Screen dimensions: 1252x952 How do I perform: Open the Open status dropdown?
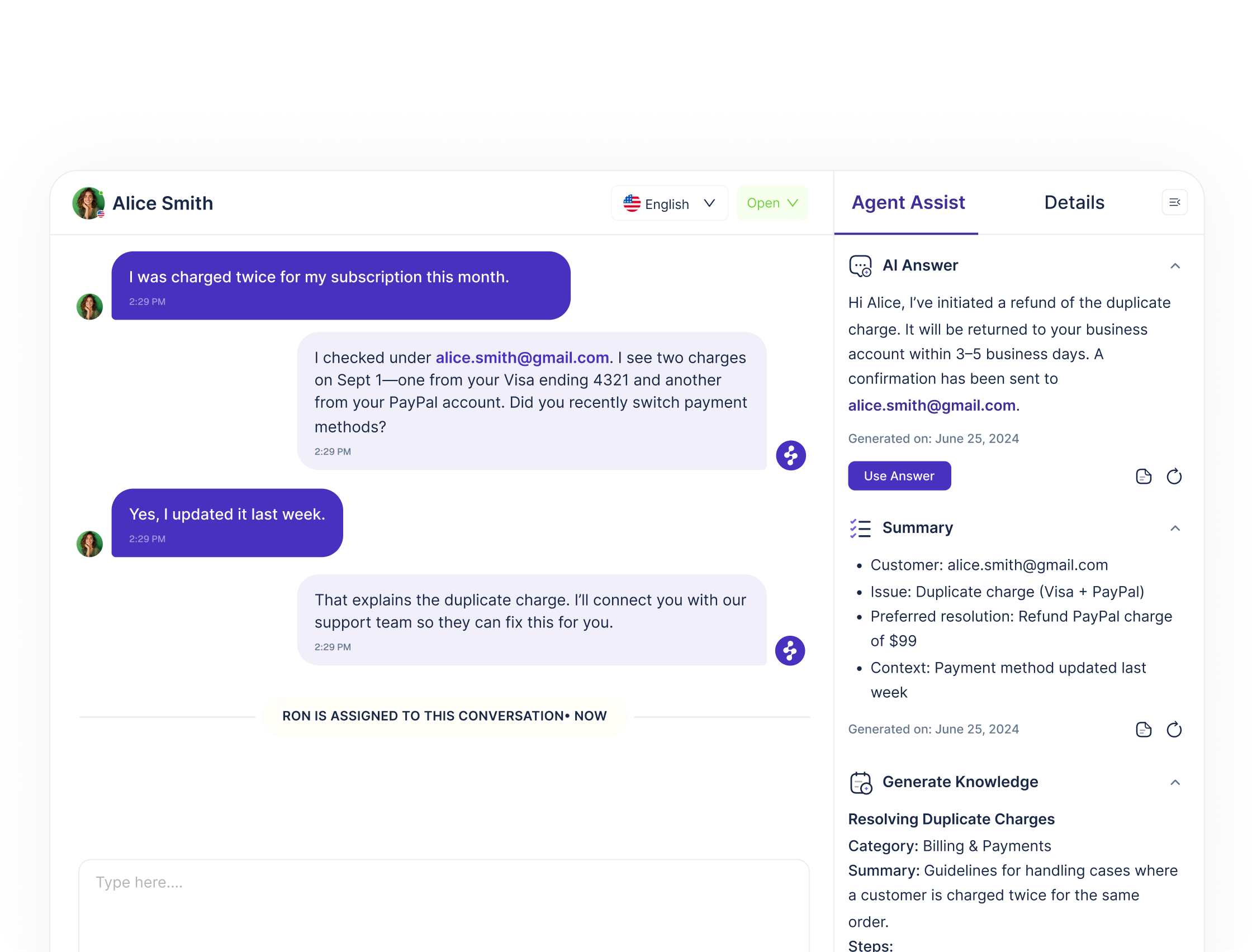click(x=771, y=203)
